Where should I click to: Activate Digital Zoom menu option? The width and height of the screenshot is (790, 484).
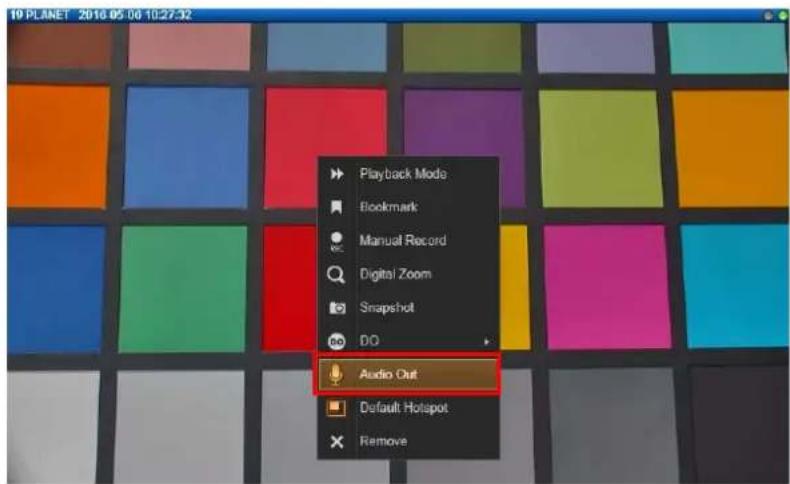coord(408,274)
